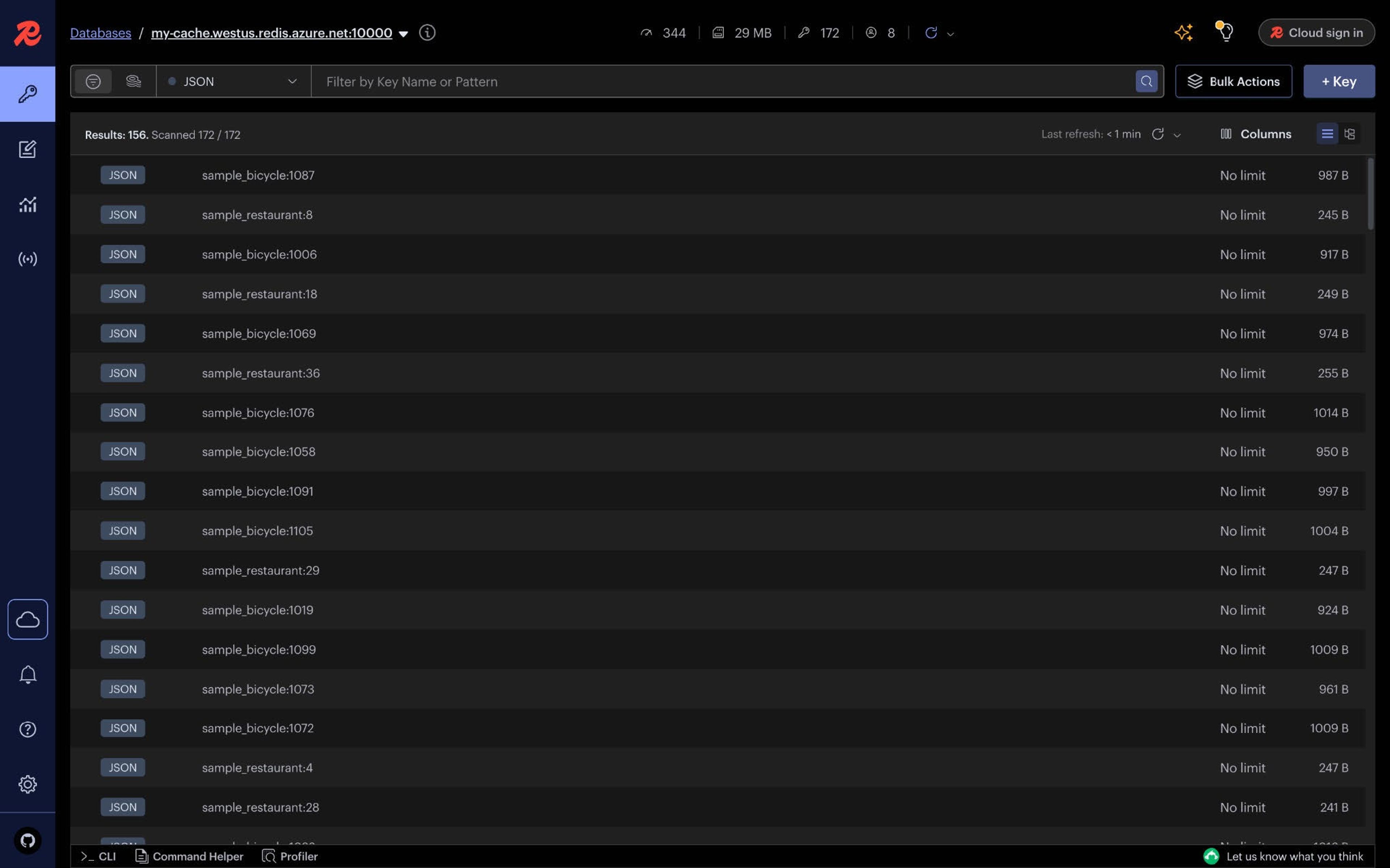The height and width of the screenshot is (868, 1390).
Task: Click the key name filter field
Action: pyautogui.click(x=724, y=81)
